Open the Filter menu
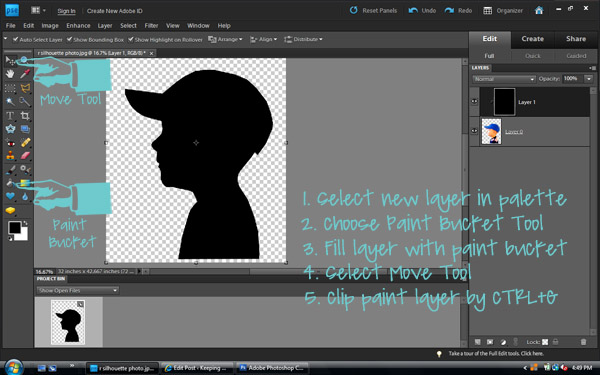Viewport: 600px width, 375px height. [x=152, y=26]
